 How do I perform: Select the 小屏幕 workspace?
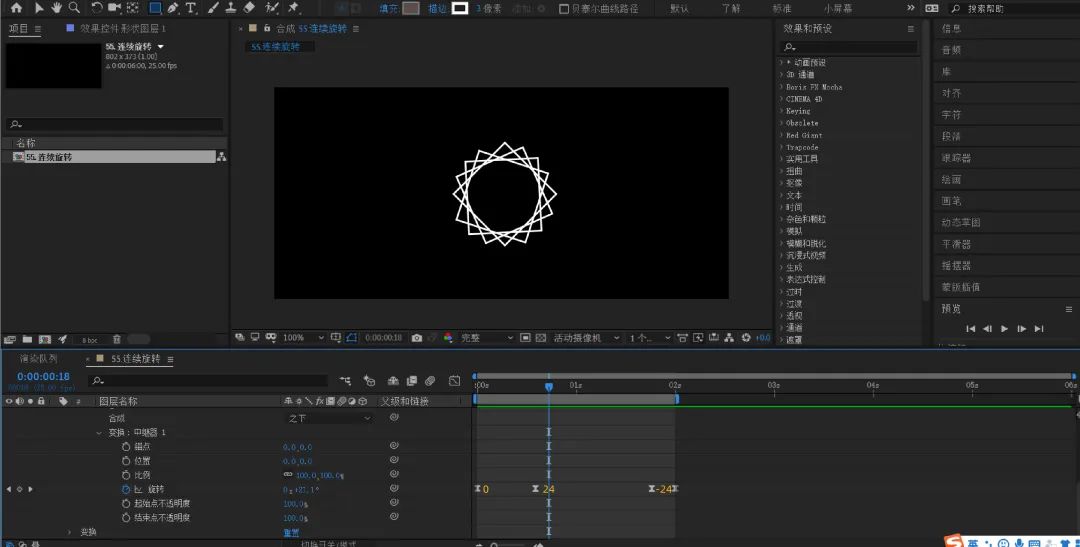click(x=838, y=9)
